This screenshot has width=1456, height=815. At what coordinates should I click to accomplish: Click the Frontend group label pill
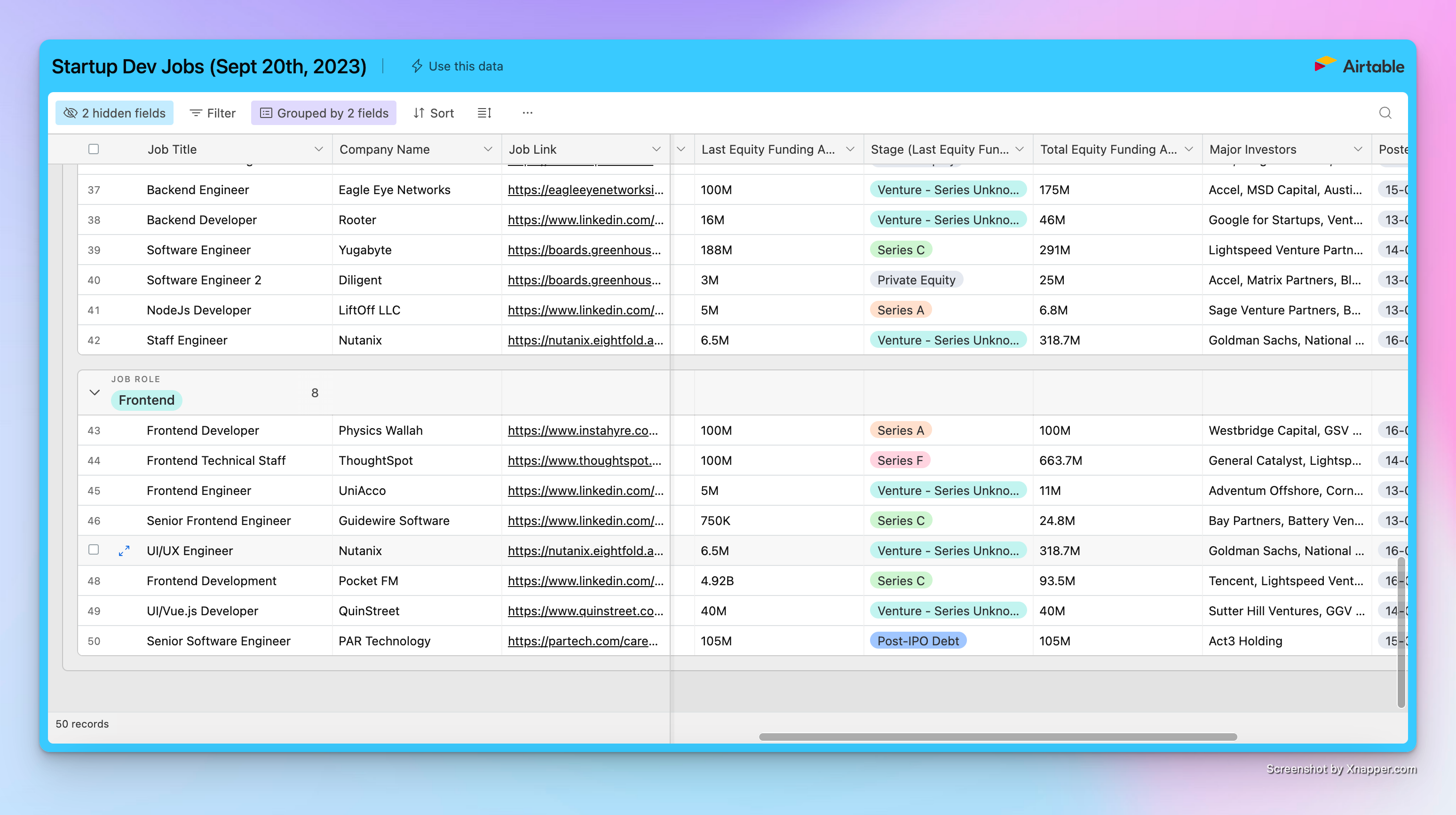coord(146,400)
